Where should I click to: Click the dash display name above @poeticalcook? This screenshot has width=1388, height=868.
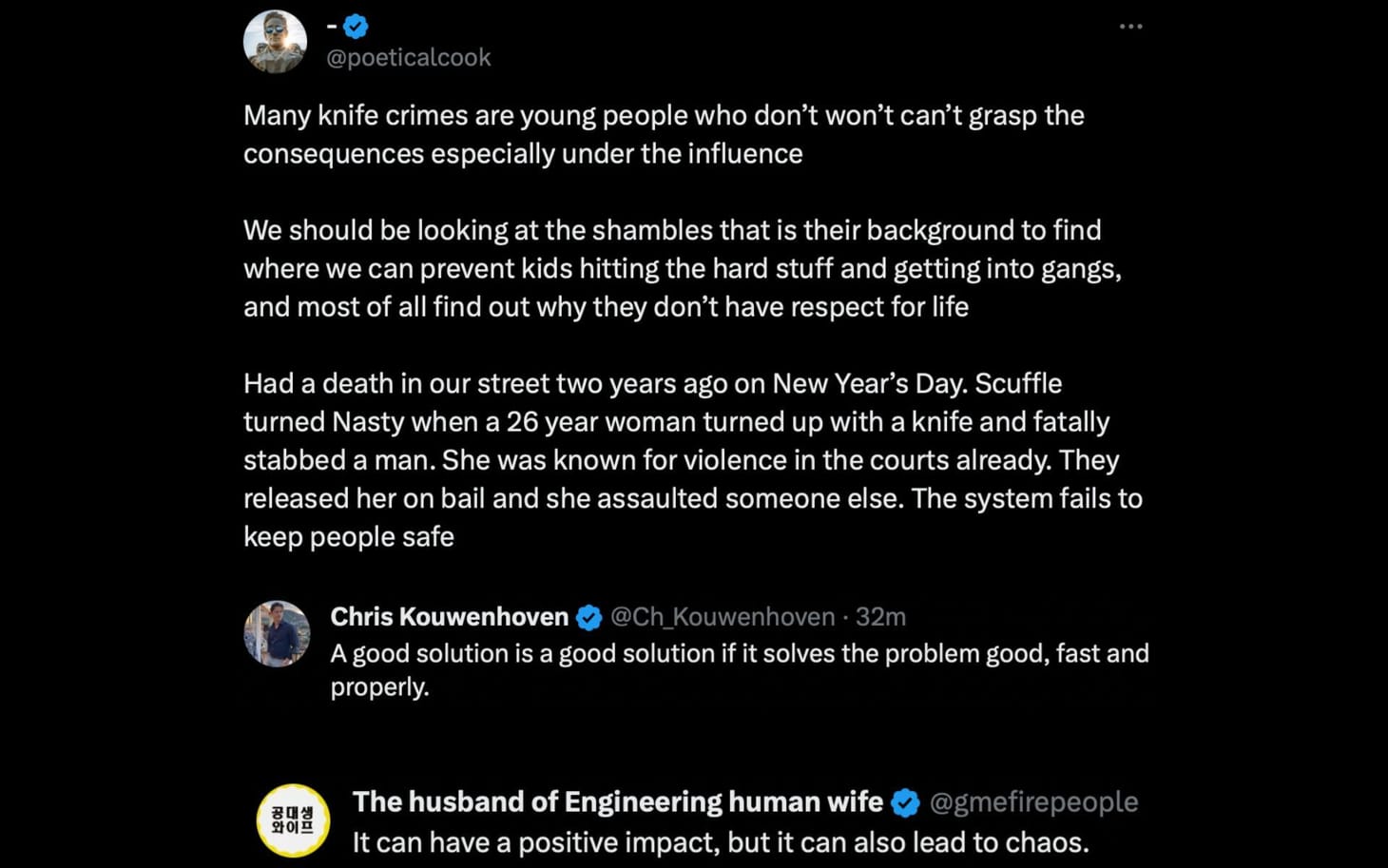[x=332, y=27]
